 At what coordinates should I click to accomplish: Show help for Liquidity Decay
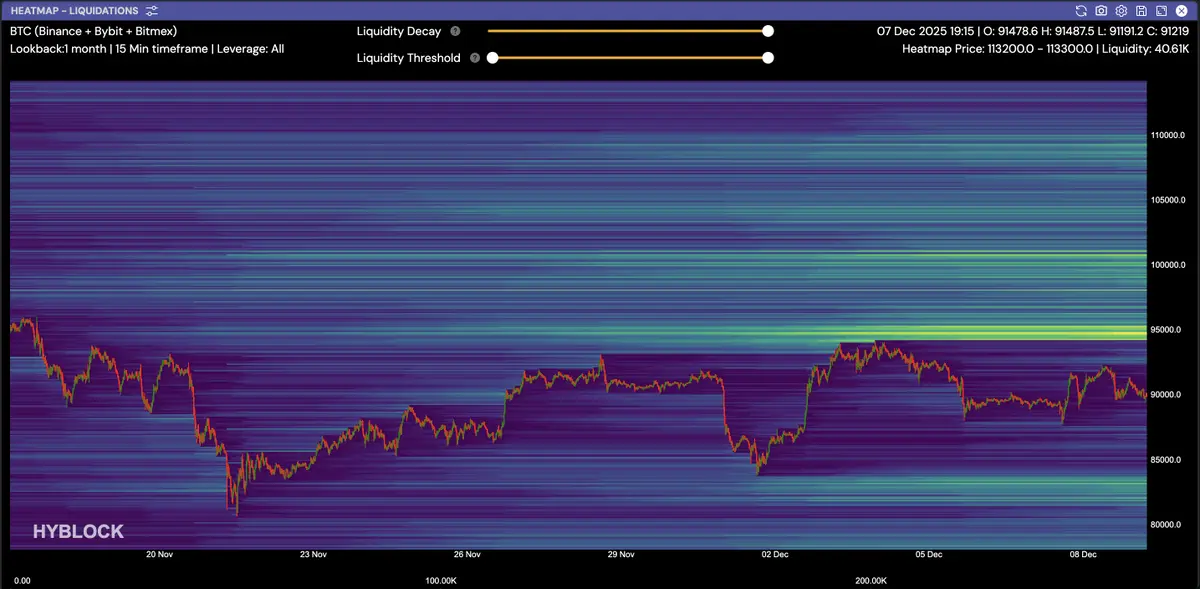pos(455,31)
